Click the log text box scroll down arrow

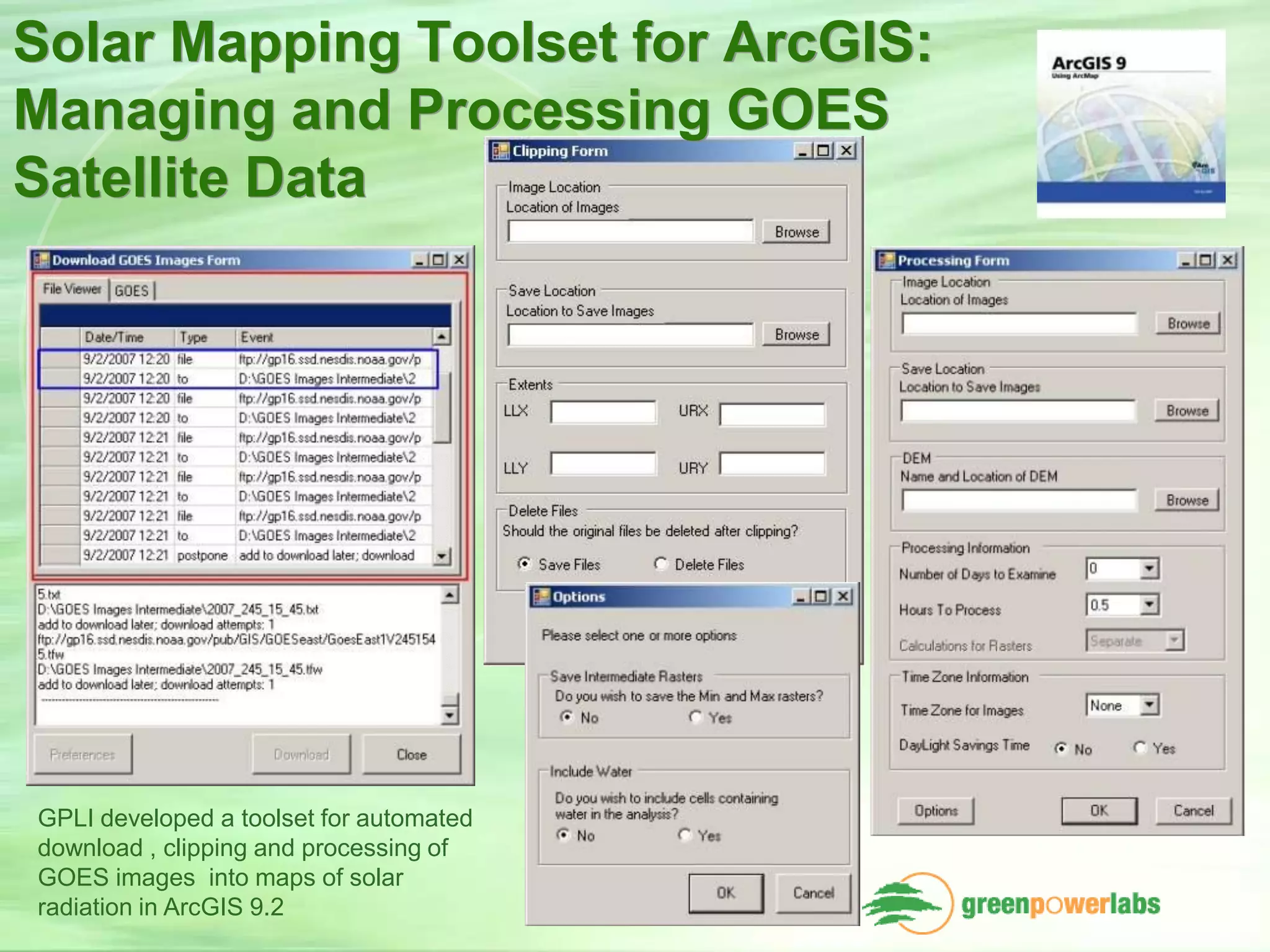pyautogui.click(x=450, y=716)
